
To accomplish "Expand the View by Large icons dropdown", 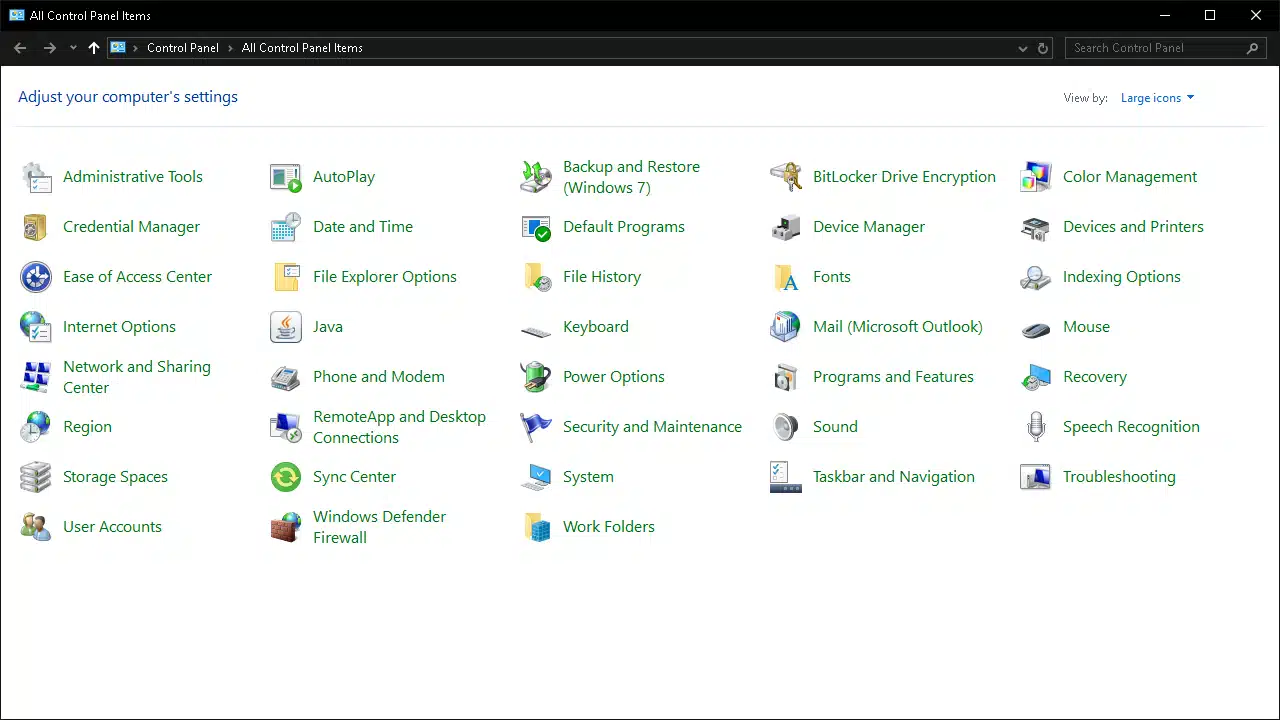I will tap(1157, 98).
